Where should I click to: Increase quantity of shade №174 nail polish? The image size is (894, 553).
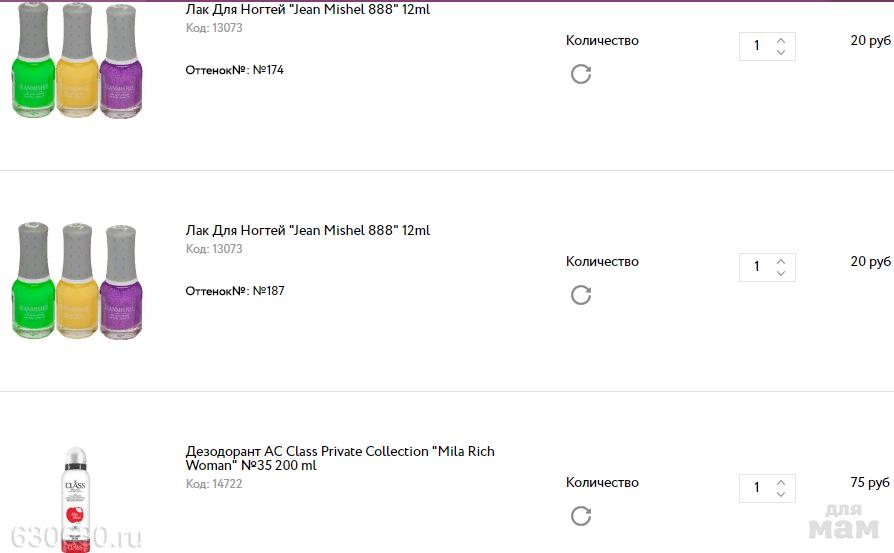(x=781, y=39)
